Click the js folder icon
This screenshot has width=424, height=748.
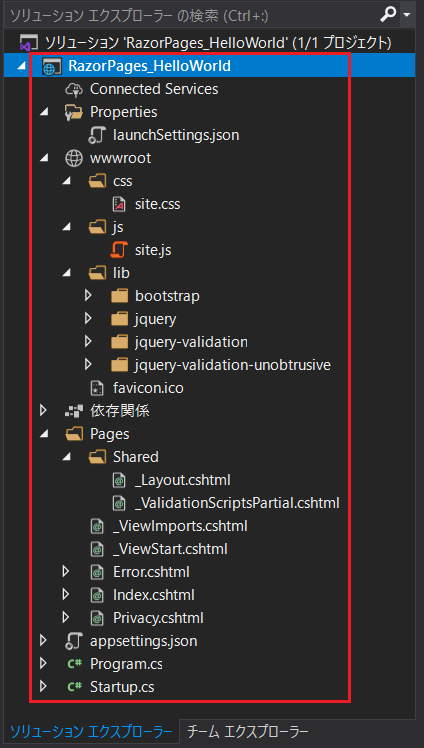point(97,228)
